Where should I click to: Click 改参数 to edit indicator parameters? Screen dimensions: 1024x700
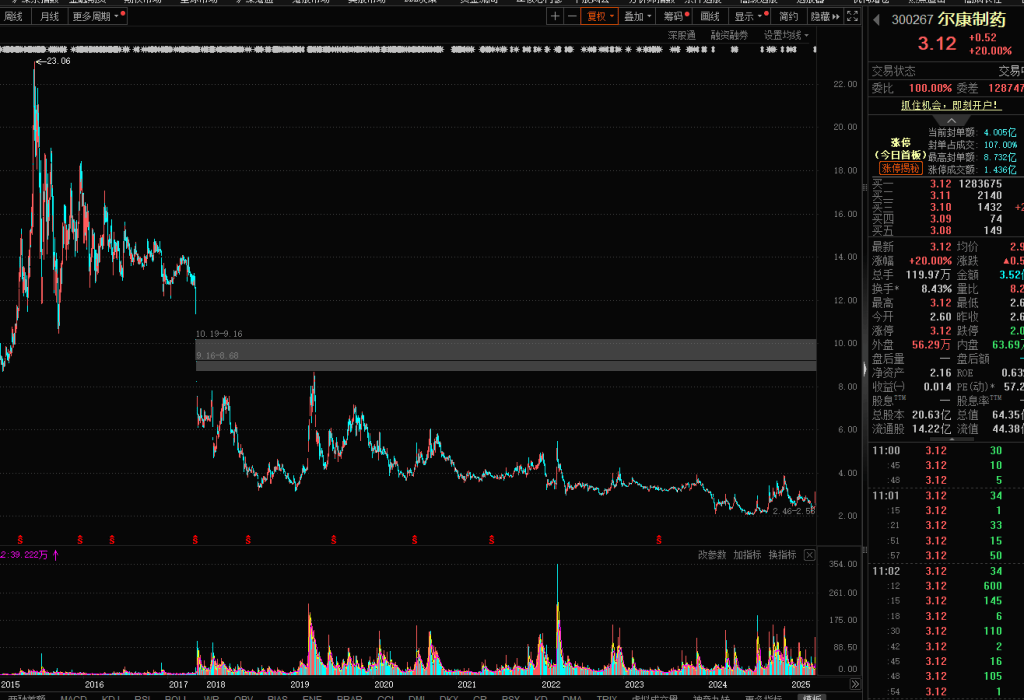click(x=712, y=555)
